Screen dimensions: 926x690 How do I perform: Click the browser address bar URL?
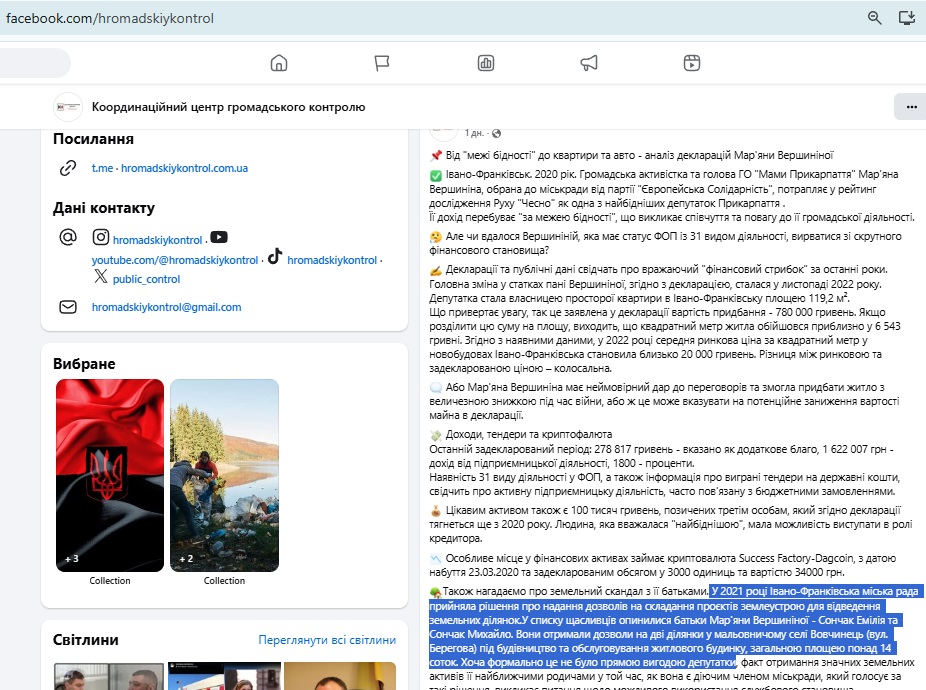[x=110, y=18]
